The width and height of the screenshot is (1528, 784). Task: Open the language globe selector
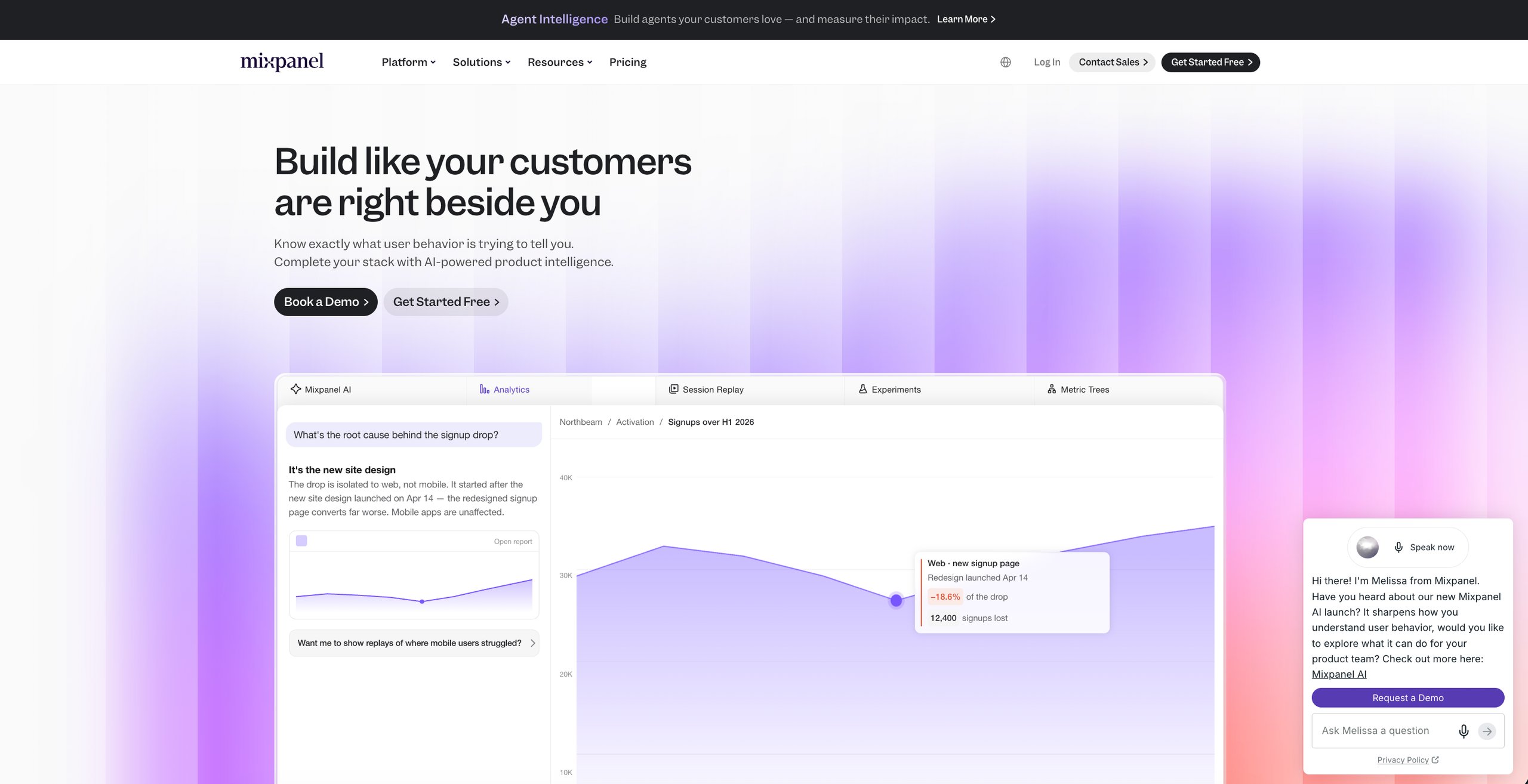1006,62
